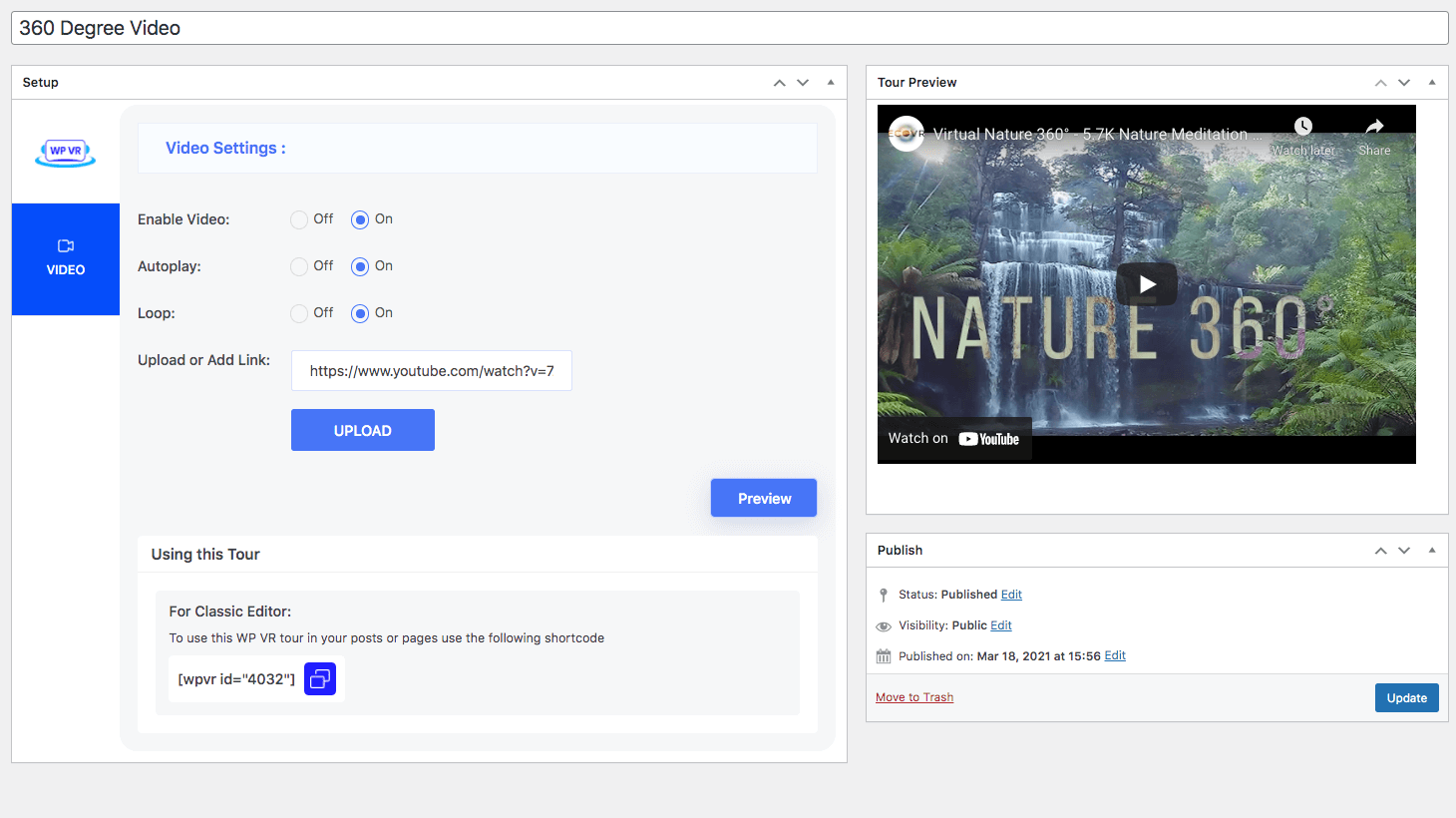The image size is (1456, 818).
Task: Collapse the Tour Preview panel
Action: [x=1432, y=83]
